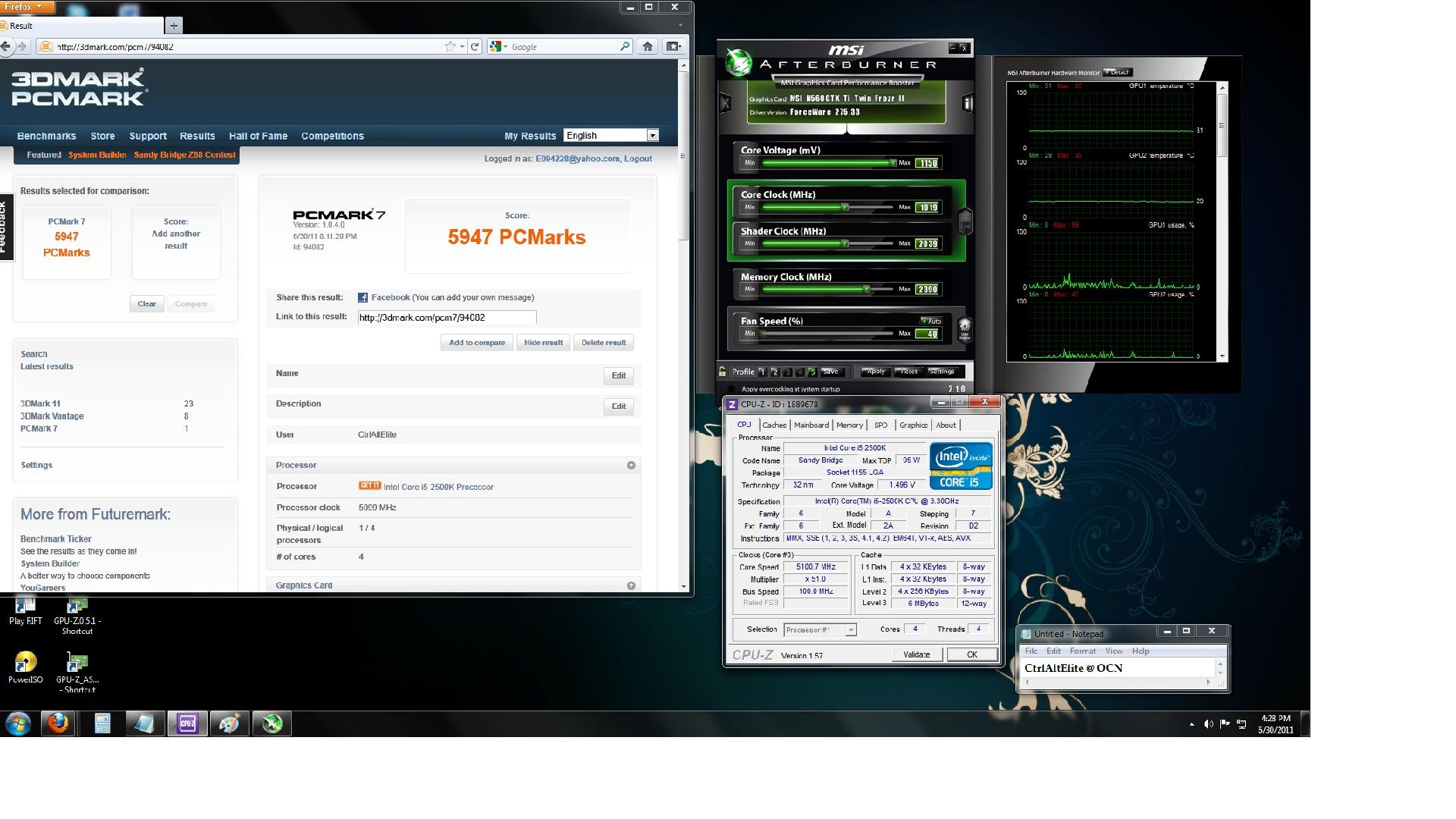Click the Facebook share icon
Image resolution: width=1456 pixels, height=819 pixels.
[x=363, y=298]
